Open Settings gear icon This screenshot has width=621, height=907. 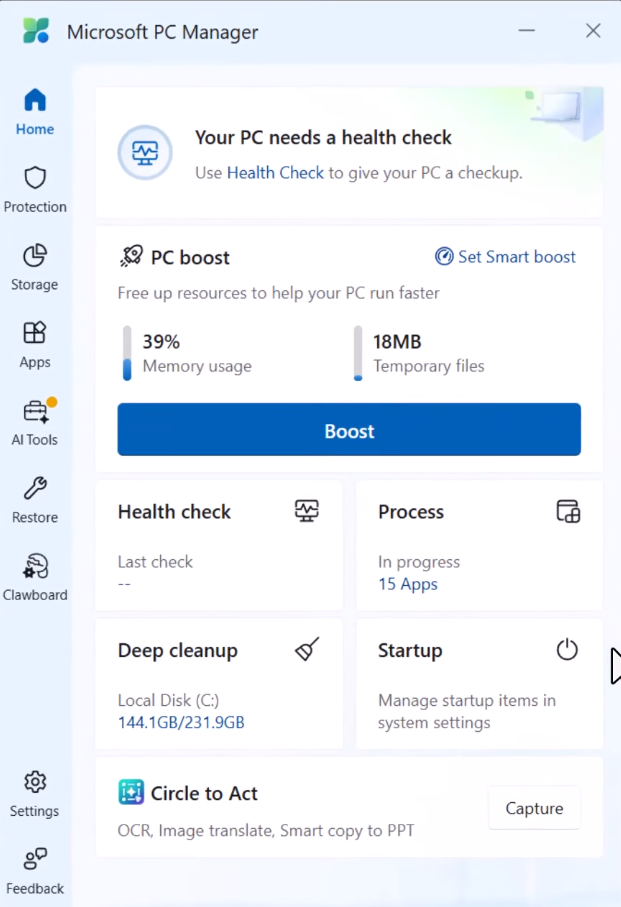(x=35, y=782)
